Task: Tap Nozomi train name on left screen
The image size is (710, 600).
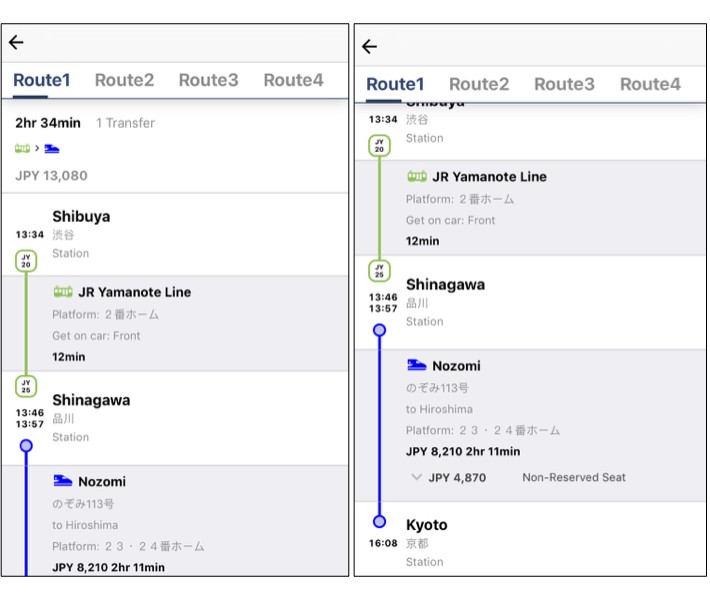Action: click(102, 482)
